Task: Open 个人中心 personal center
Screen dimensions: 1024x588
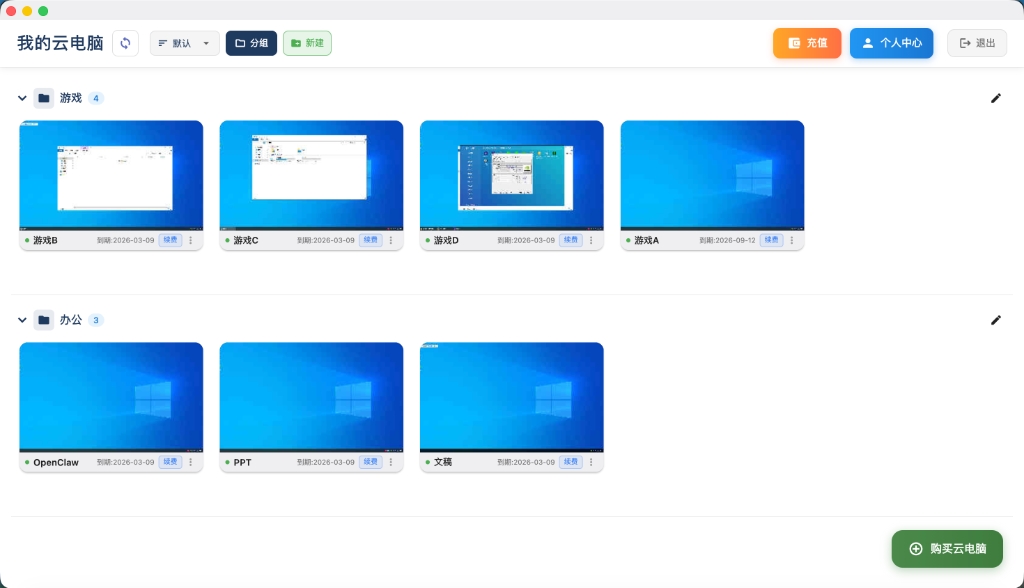Action: pyautogui.click(x=891, y=43)
